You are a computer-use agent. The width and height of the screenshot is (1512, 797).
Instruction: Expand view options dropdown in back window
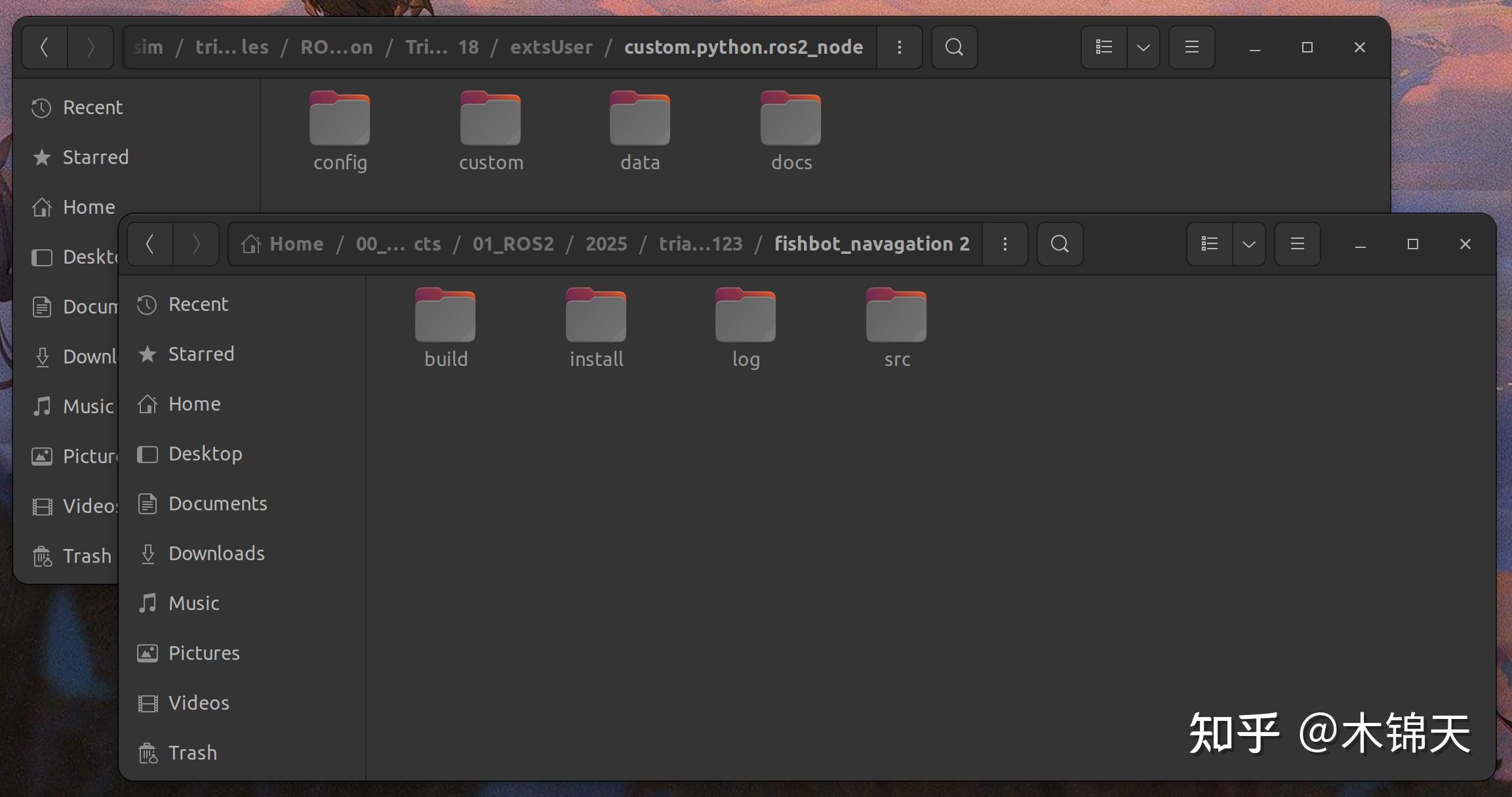pyautogui.click(x=1144, y=47)
